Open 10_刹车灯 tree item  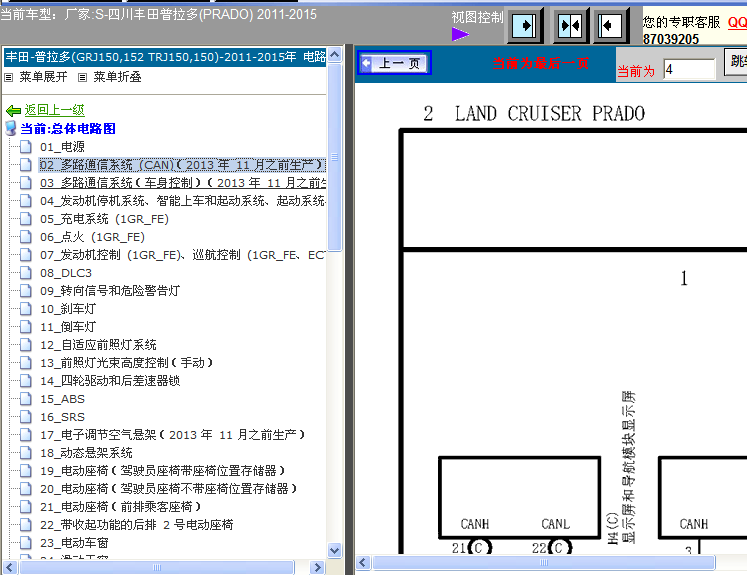[68, 309]
